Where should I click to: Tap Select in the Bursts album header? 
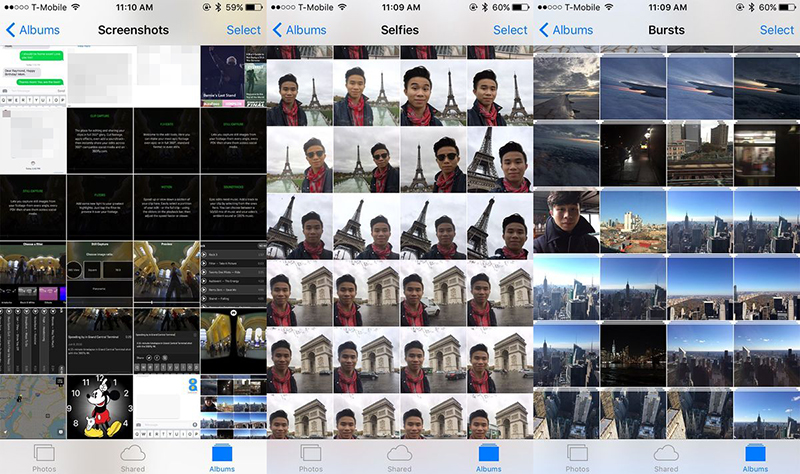[777, 30]
